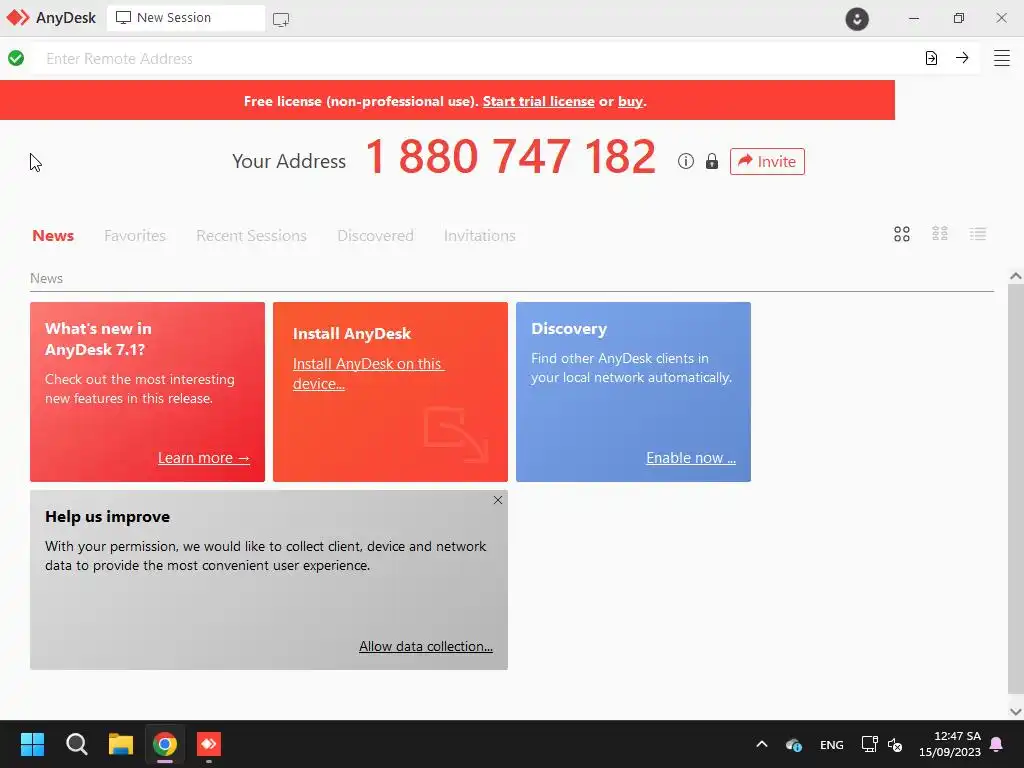Click the install arrow graphic on Install AnyDesk card

[456, 434]
